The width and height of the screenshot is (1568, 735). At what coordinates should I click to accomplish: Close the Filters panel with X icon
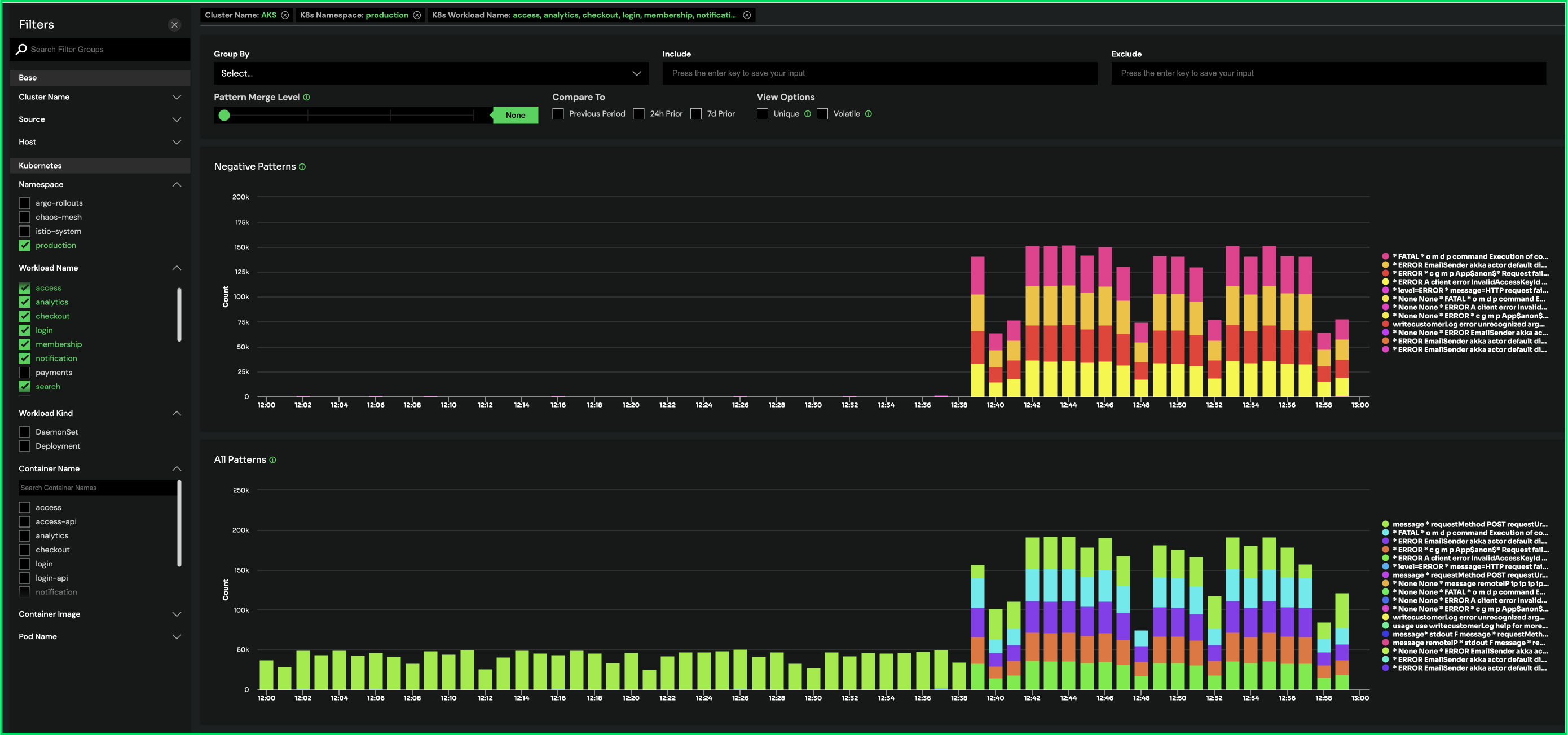coord(175,25)
